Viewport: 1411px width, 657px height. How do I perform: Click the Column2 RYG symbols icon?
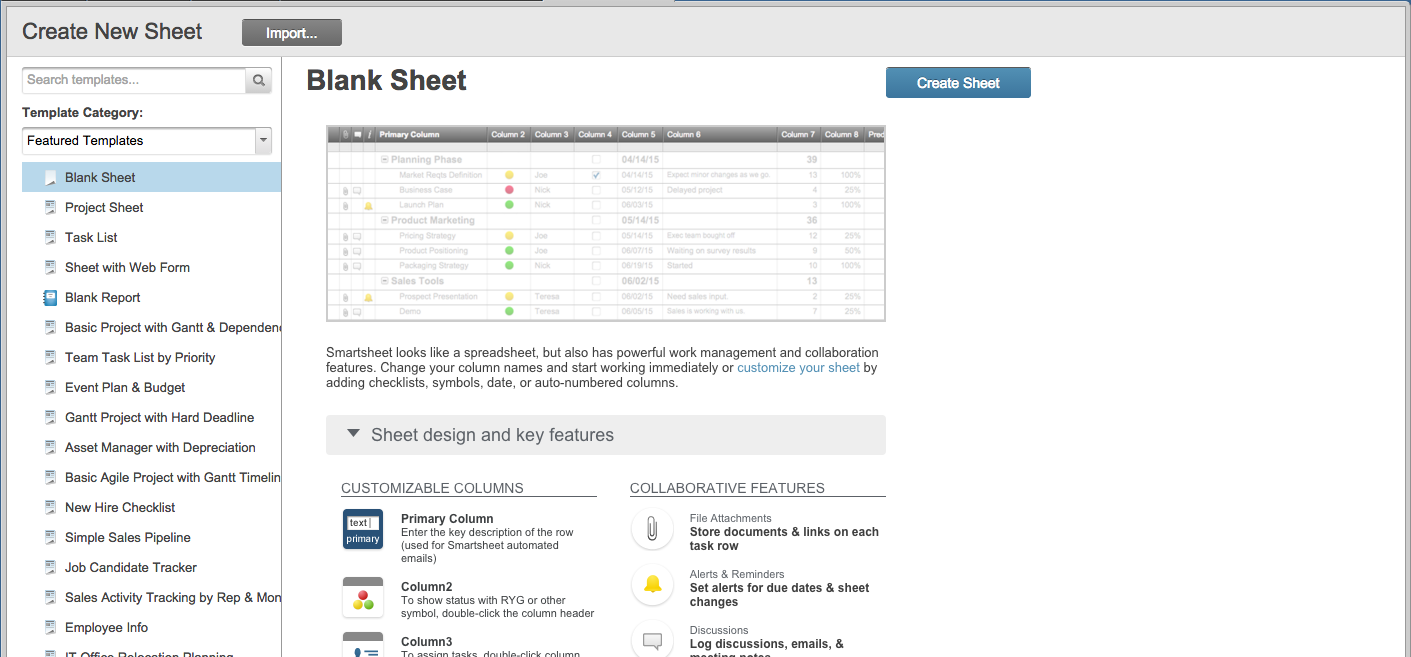pyautogui.click(x=363, y=597)
